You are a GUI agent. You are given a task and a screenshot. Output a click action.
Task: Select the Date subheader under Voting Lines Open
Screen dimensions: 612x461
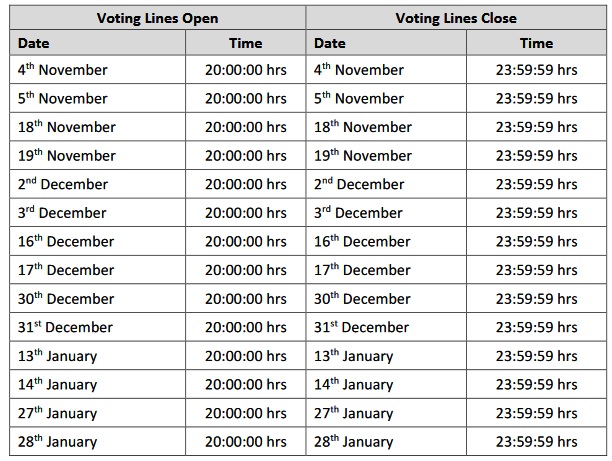point(34,44)
